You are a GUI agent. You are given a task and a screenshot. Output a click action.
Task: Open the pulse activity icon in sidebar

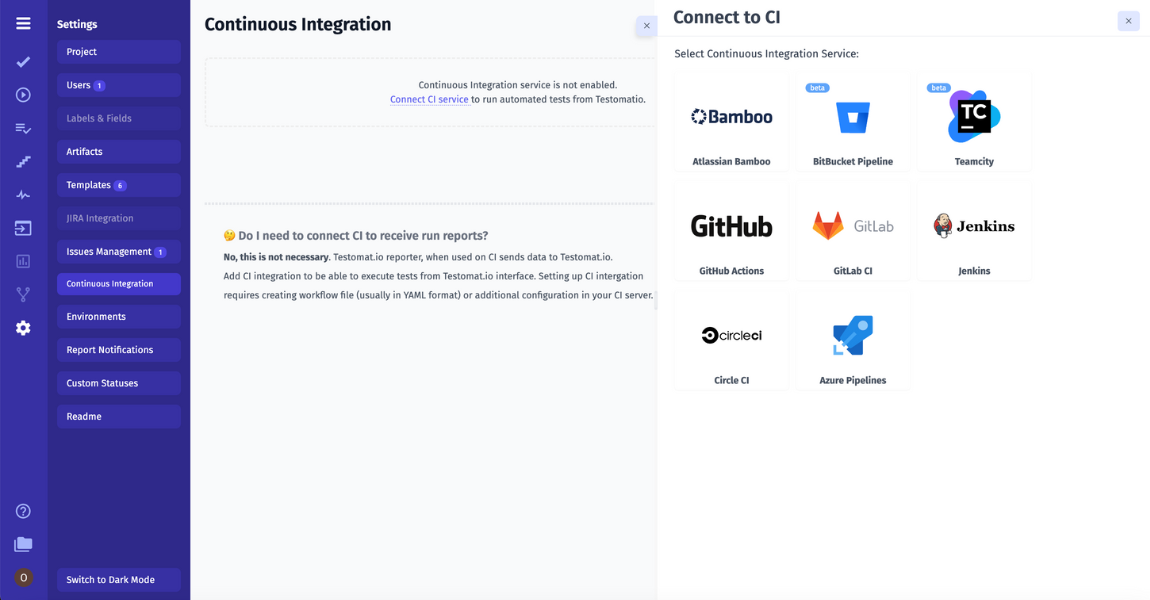click(x=22, y=194)
